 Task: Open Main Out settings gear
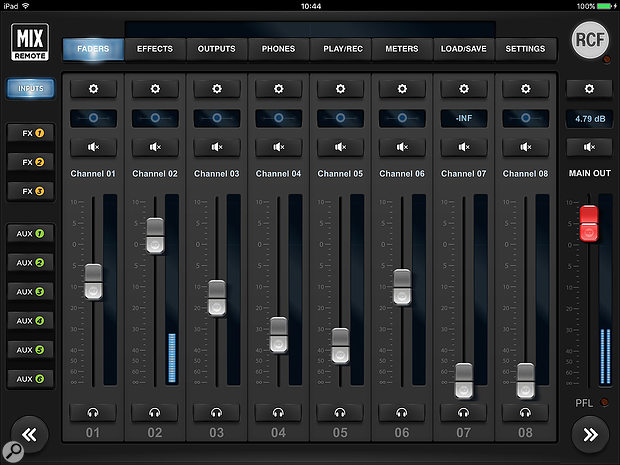[589, 89]
